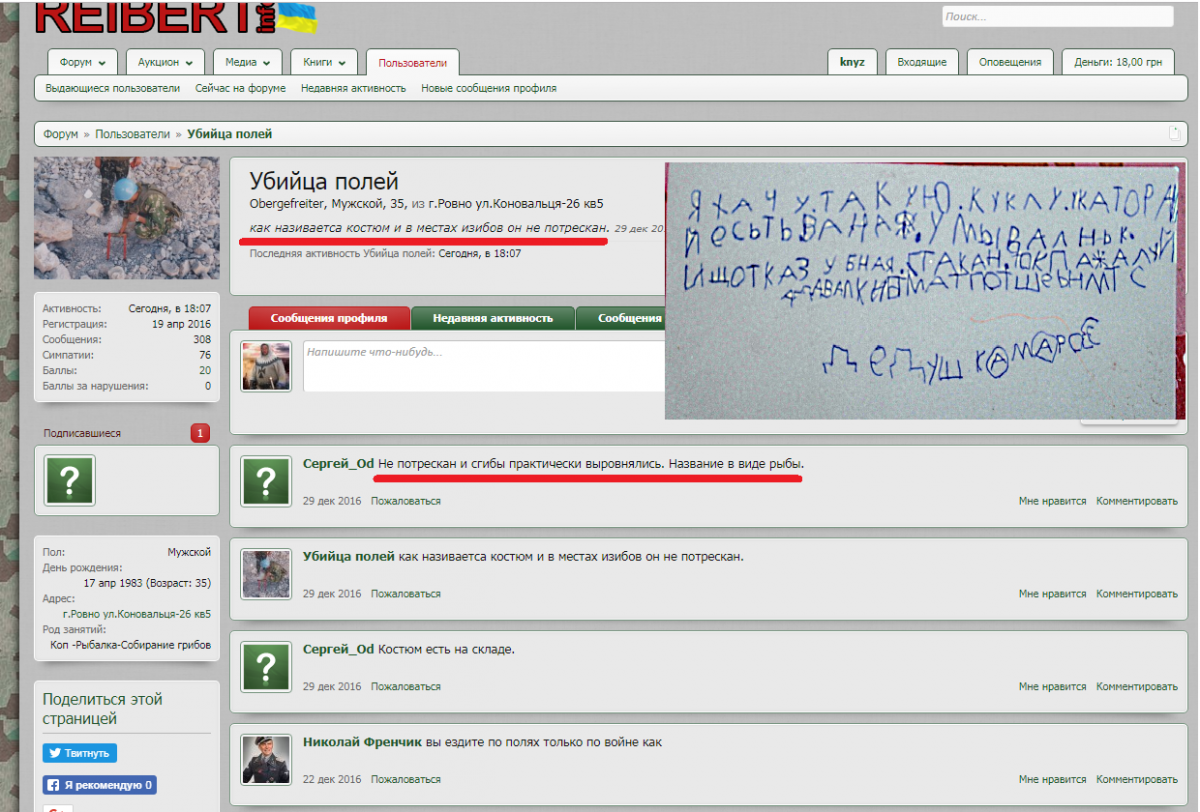The width and height of the screenshot is (1200, 812).
Task: Click the Поиск search field
Action: tap(1057, 17)
